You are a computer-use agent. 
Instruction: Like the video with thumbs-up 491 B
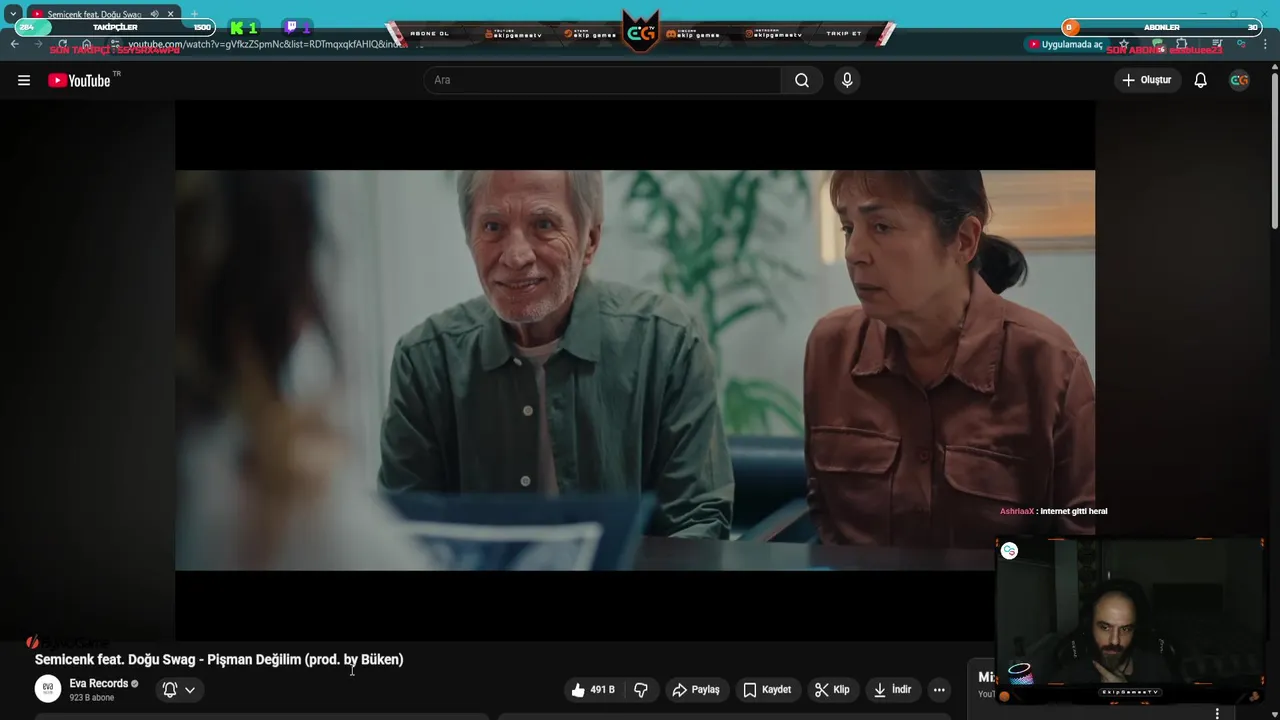[594, 690]
